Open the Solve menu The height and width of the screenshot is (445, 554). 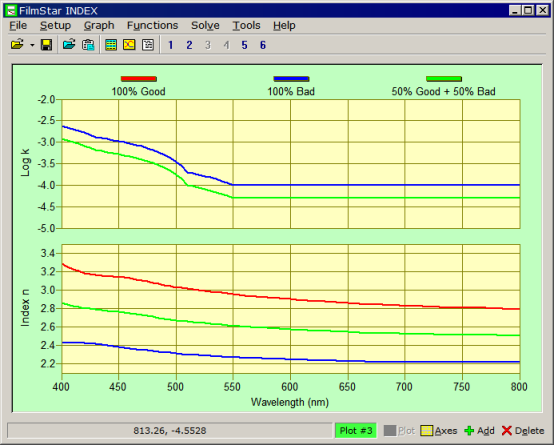coord(205,25)
